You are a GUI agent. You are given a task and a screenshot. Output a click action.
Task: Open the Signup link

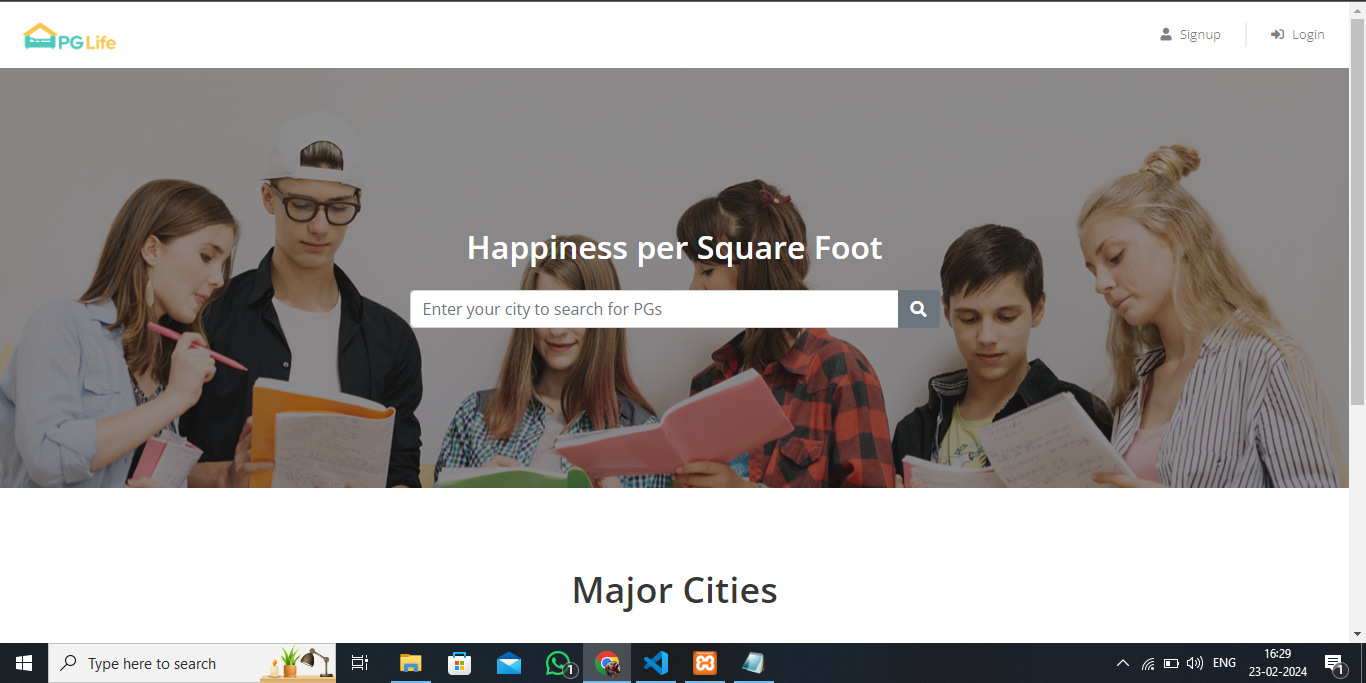[1190, 35]
